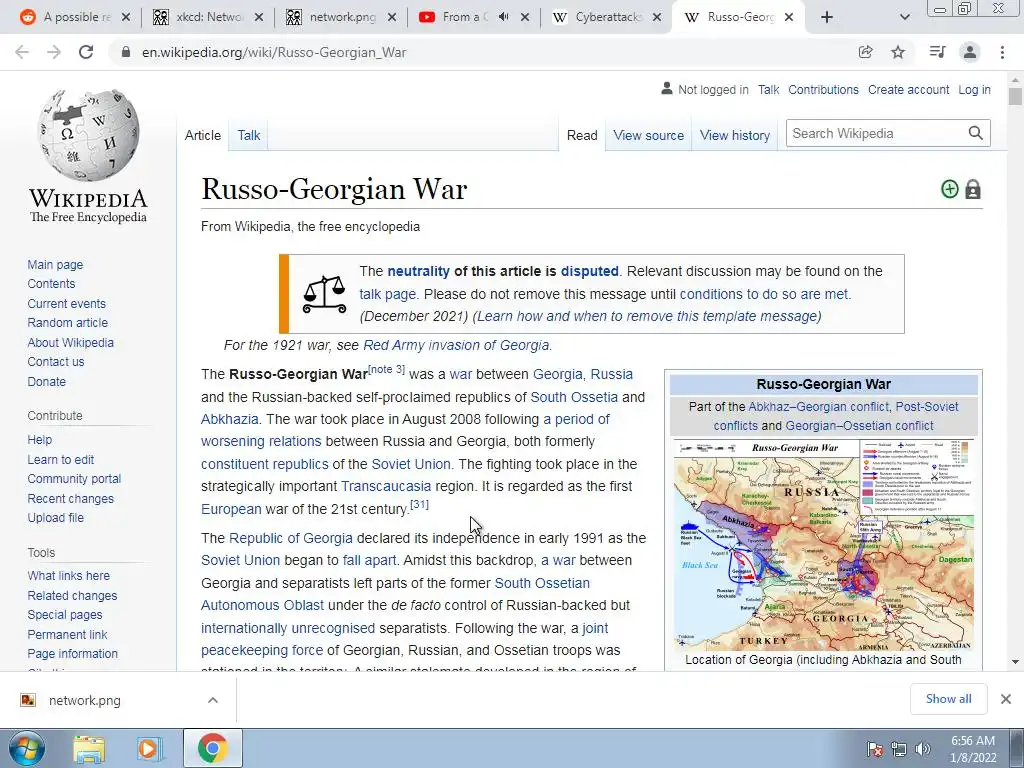Image resolution: width=1024 pixels, height=768 pixels.
Task: Click the address bar URL
Action: [274, 52]
